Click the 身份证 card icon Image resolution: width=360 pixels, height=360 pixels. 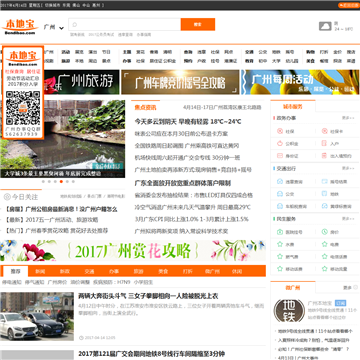pyautogui.click(x=280, y=156)
